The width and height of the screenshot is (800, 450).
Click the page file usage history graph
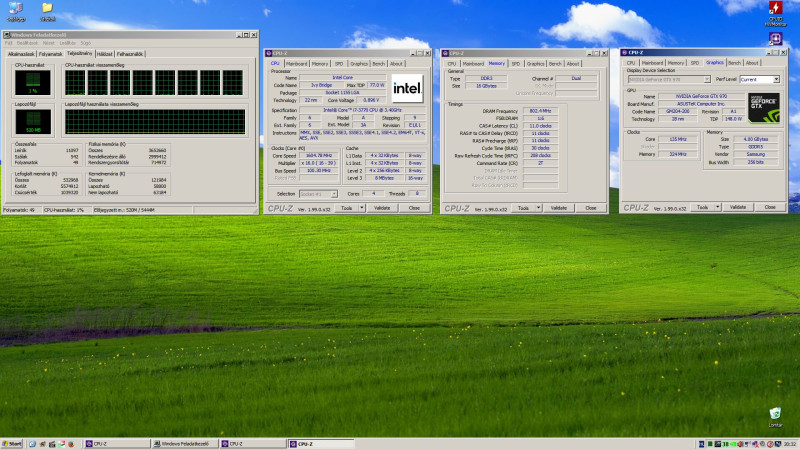[x=155, y=122]
